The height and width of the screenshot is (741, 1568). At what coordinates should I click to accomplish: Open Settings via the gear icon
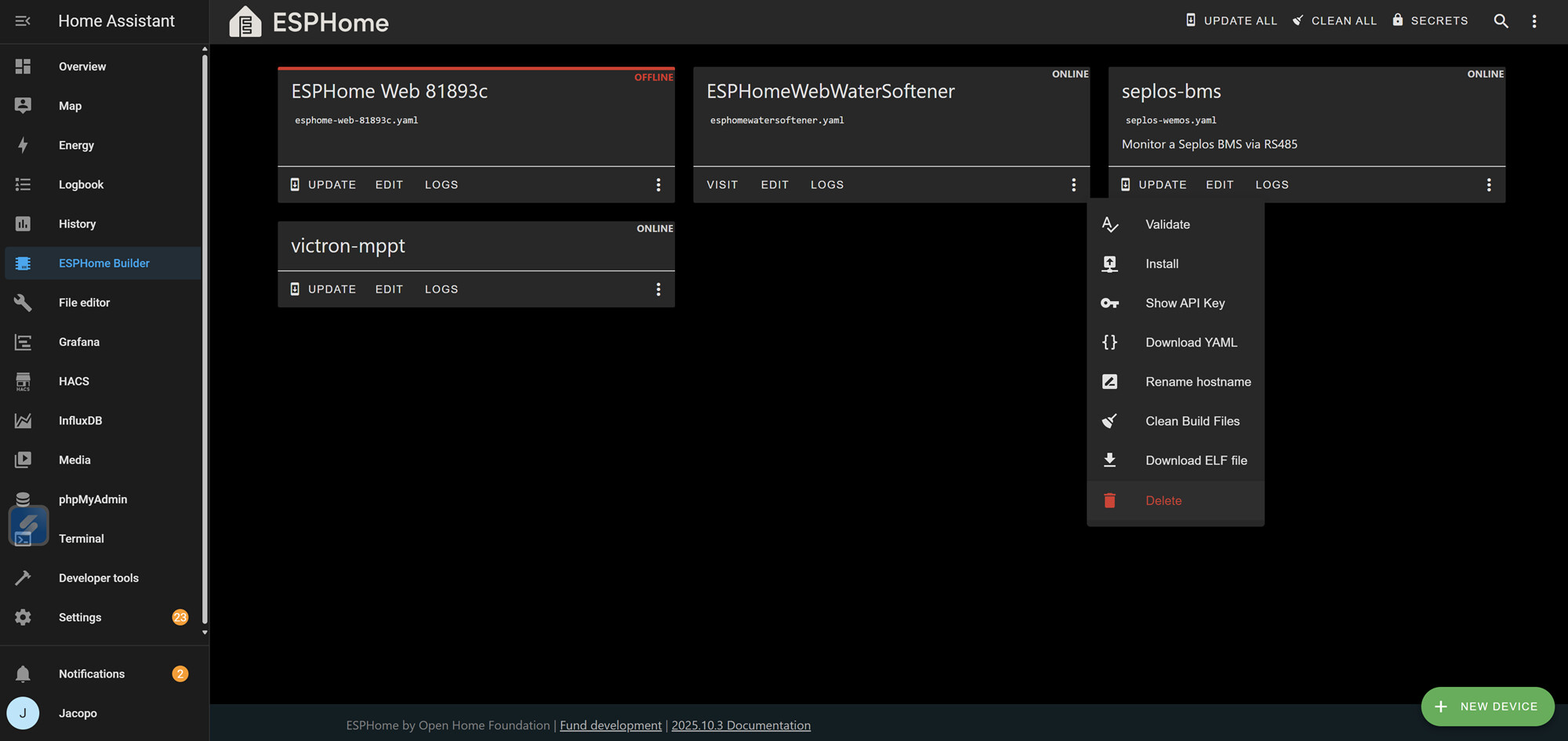23,617
